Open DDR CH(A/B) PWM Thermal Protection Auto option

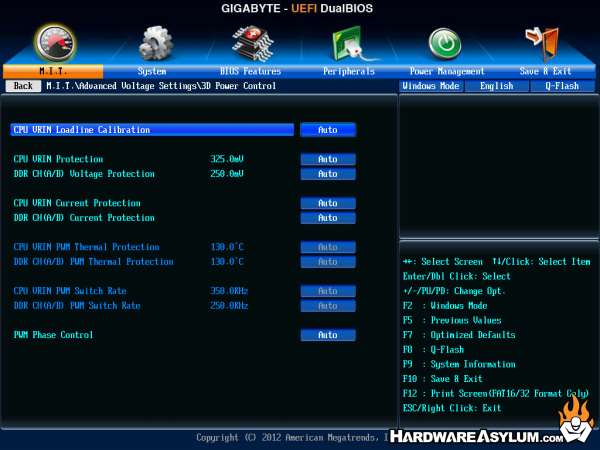pyautogui.click(x=328, y=262)
